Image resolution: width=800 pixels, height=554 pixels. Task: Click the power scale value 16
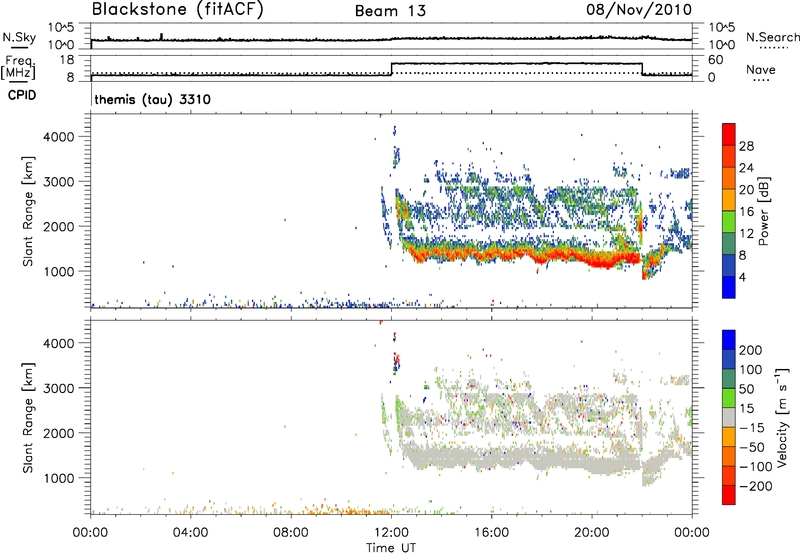pyautogui.click(x=746, y=212)
